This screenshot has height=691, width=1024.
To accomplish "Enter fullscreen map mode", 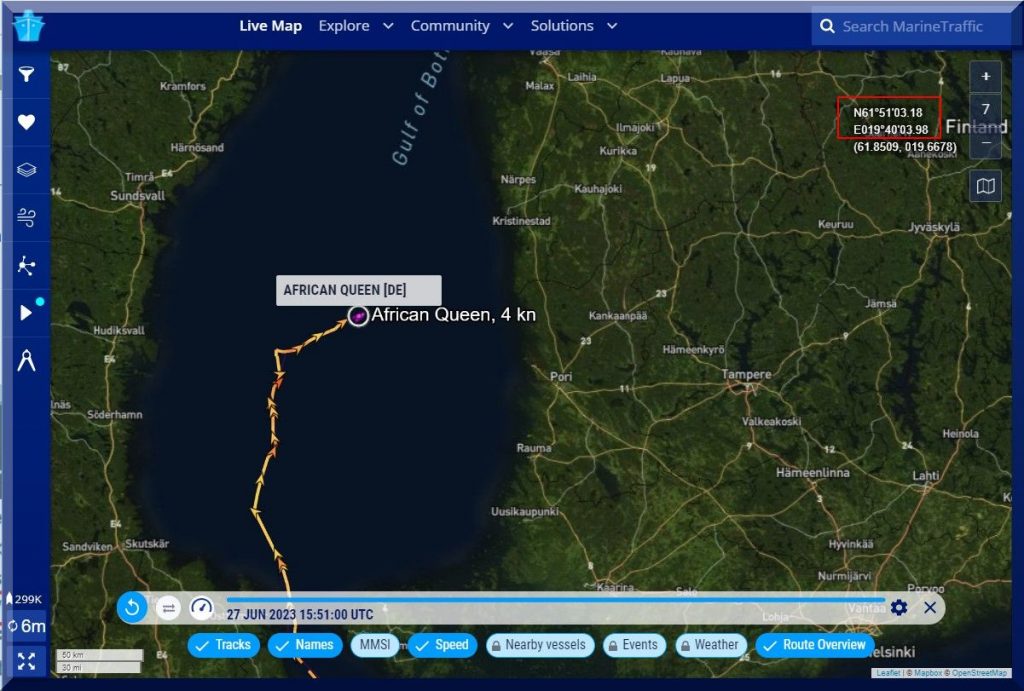I will 27,660.
